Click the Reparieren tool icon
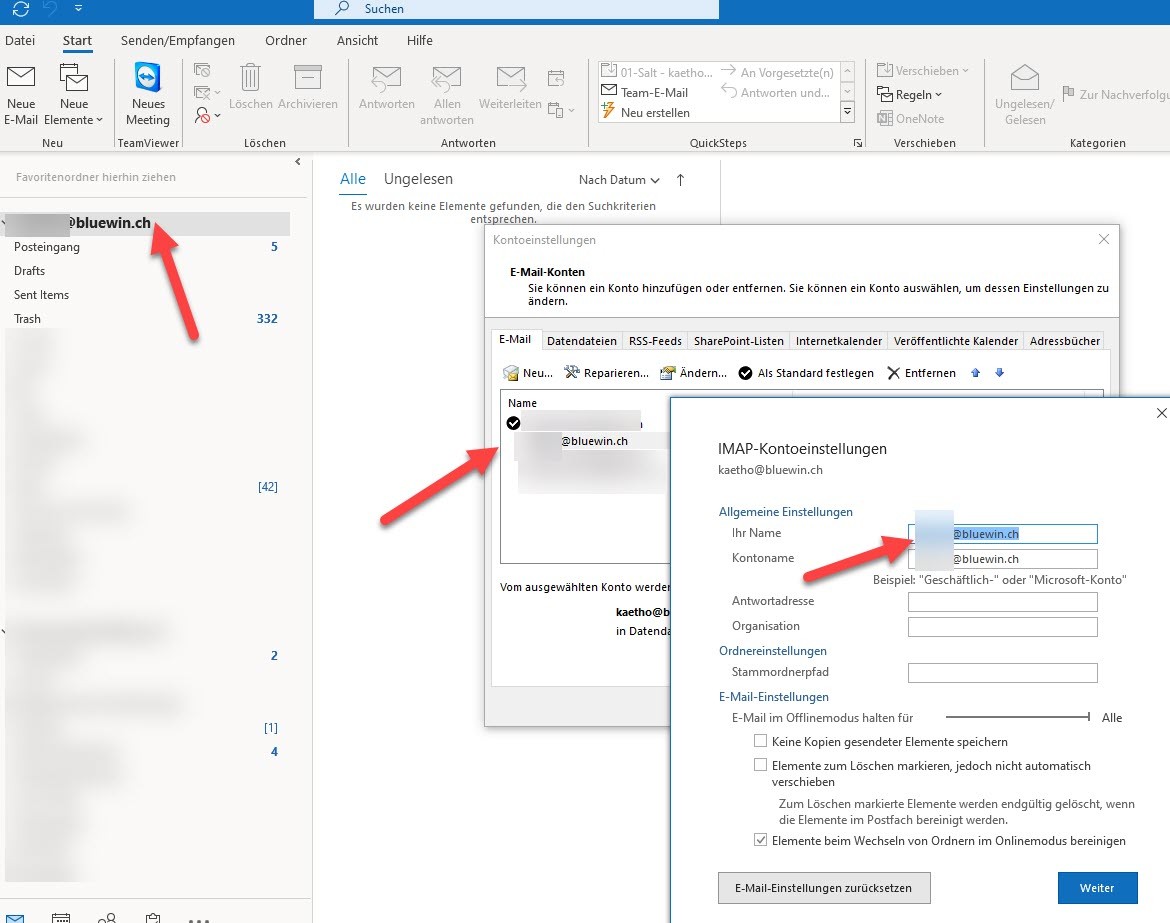This screenshot has height=923, width=1170. (x=572, y=373)
